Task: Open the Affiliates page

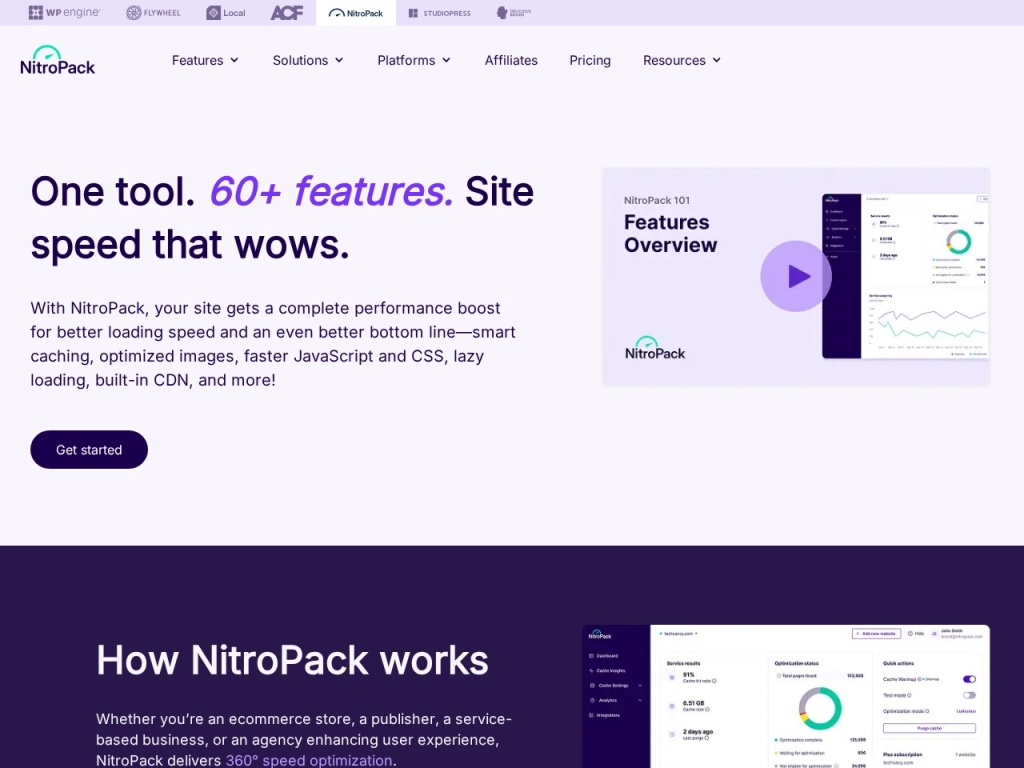Action: (x=511, y=60)
